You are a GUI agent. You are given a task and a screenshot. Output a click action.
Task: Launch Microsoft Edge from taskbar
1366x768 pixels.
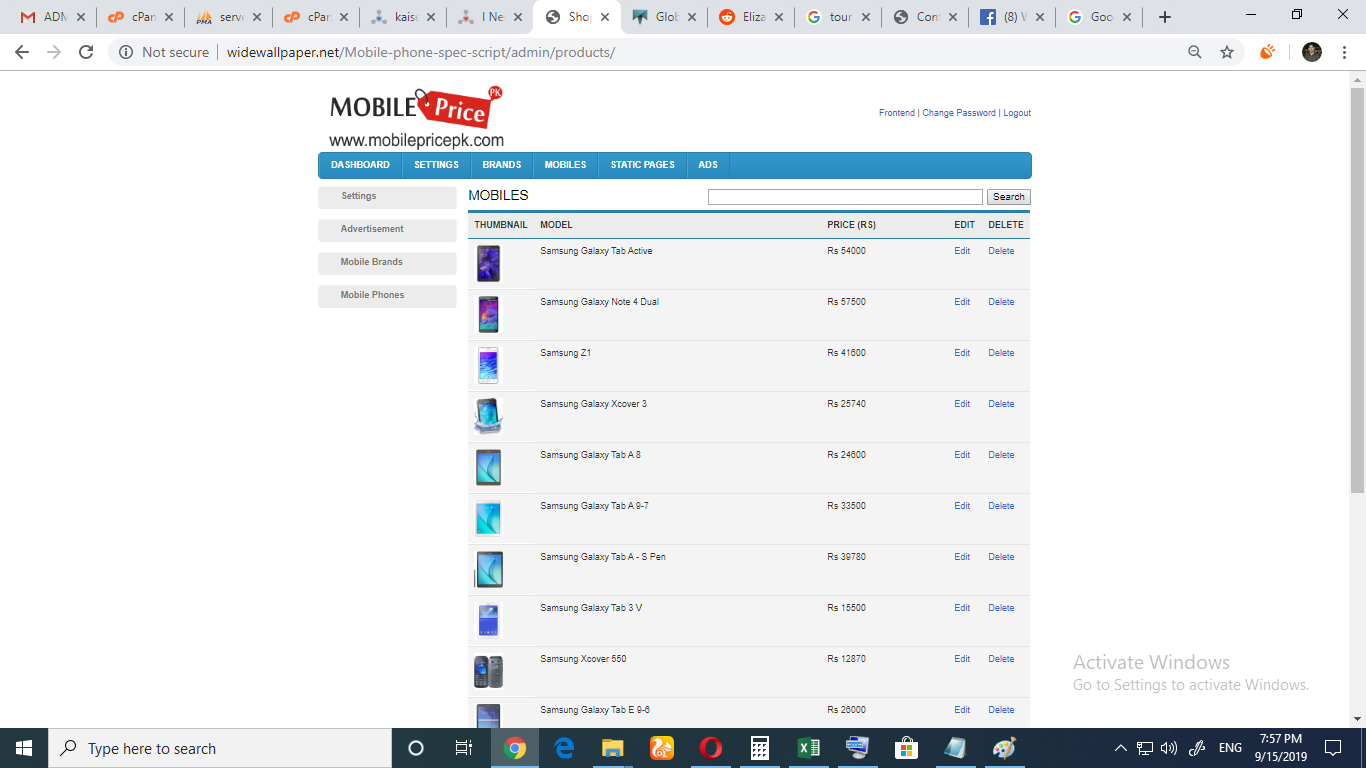tap(564, 748)
